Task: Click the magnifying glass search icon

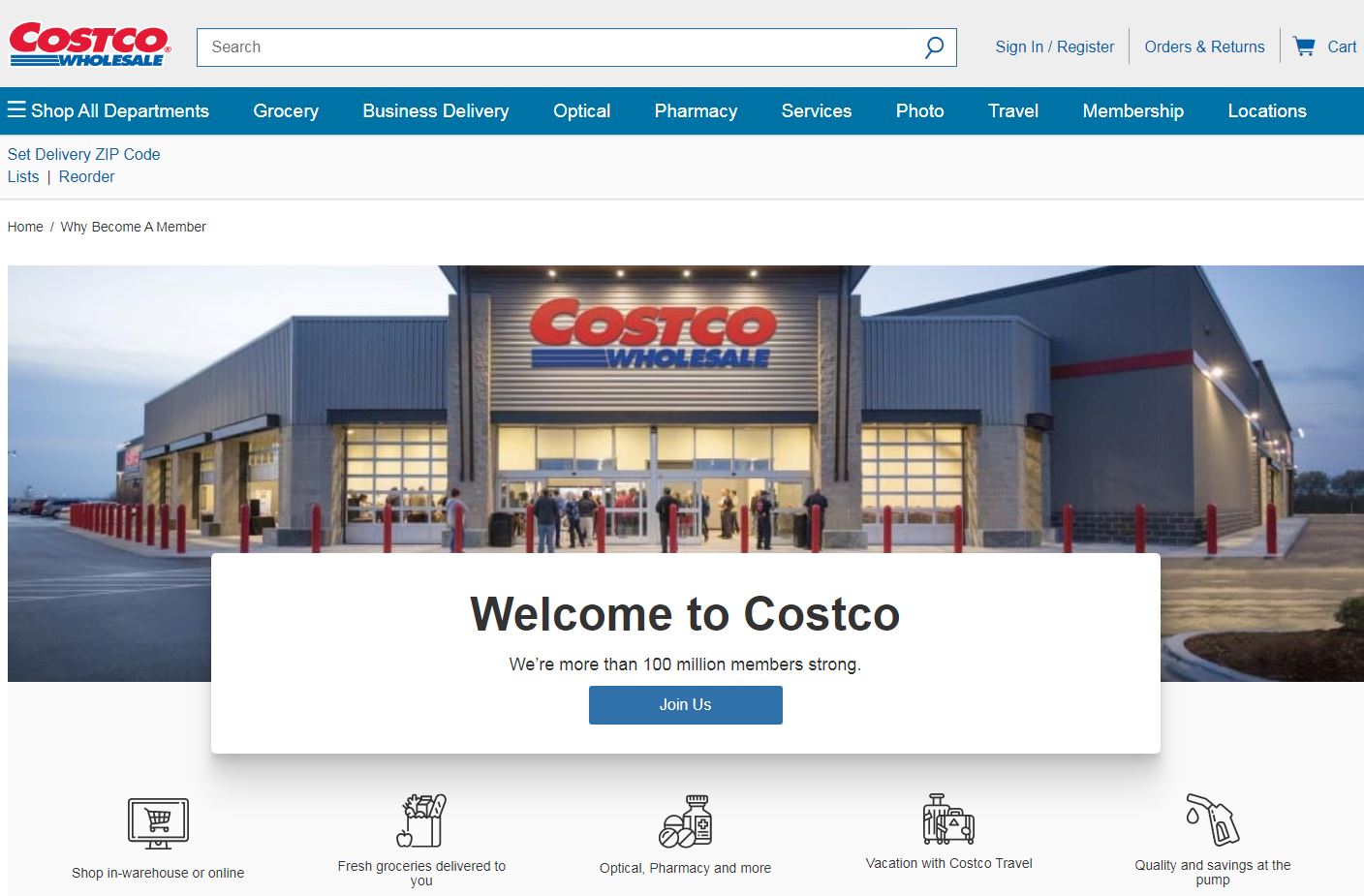Action: point(934,47)
